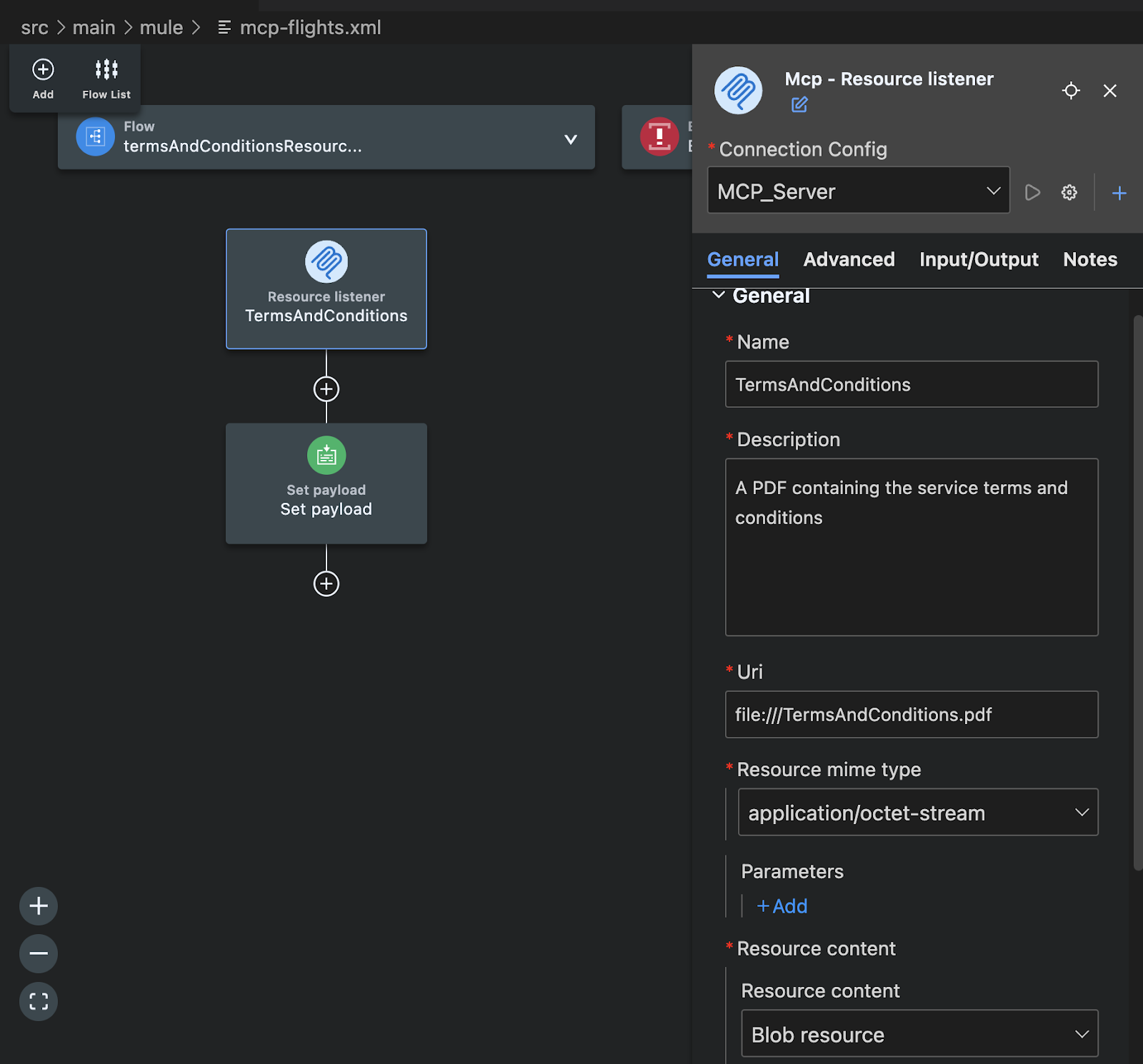Zoom out of the flow canvas
Image resolution: width=1143 pixels, height=1064 pixels.
pos(38,953)
